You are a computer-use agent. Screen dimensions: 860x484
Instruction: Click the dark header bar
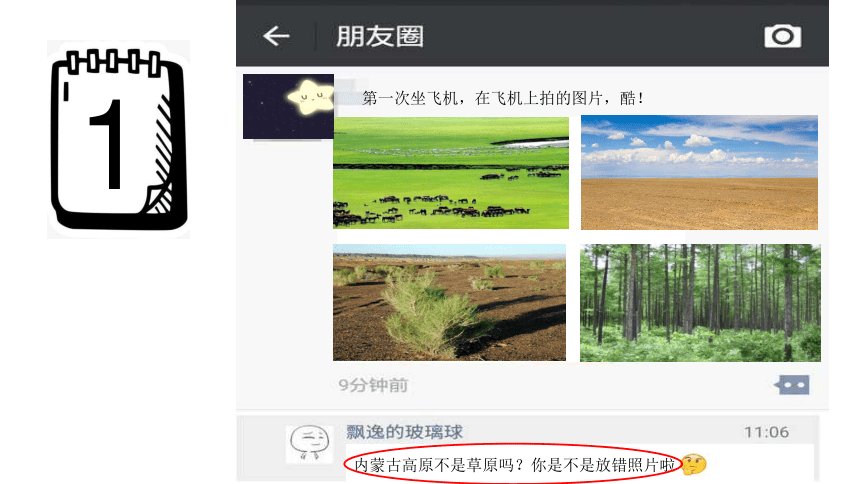coord(532,36)
